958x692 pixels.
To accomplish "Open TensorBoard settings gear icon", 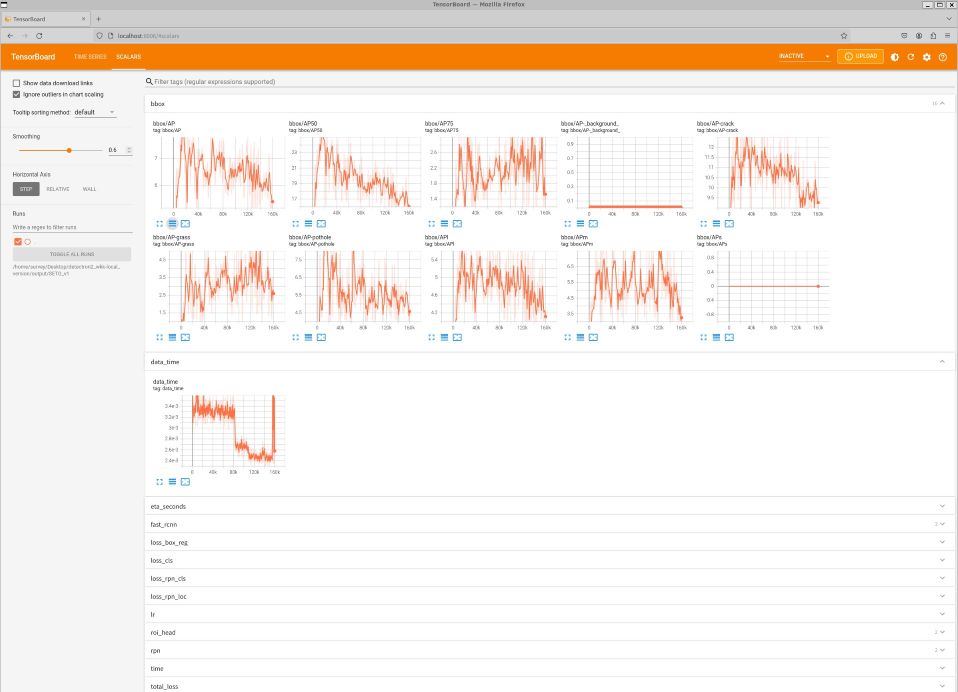I will pos(927,57).
